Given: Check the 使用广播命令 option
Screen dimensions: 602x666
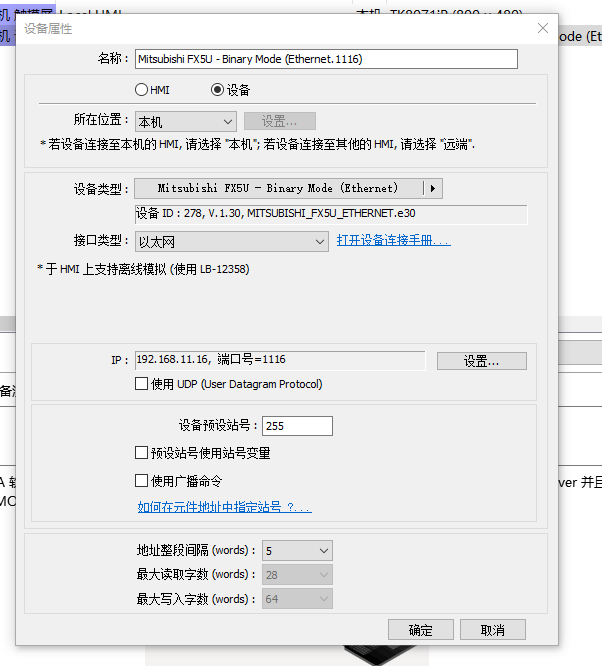Looking at the screenshot, I should [x=141, y=481].
